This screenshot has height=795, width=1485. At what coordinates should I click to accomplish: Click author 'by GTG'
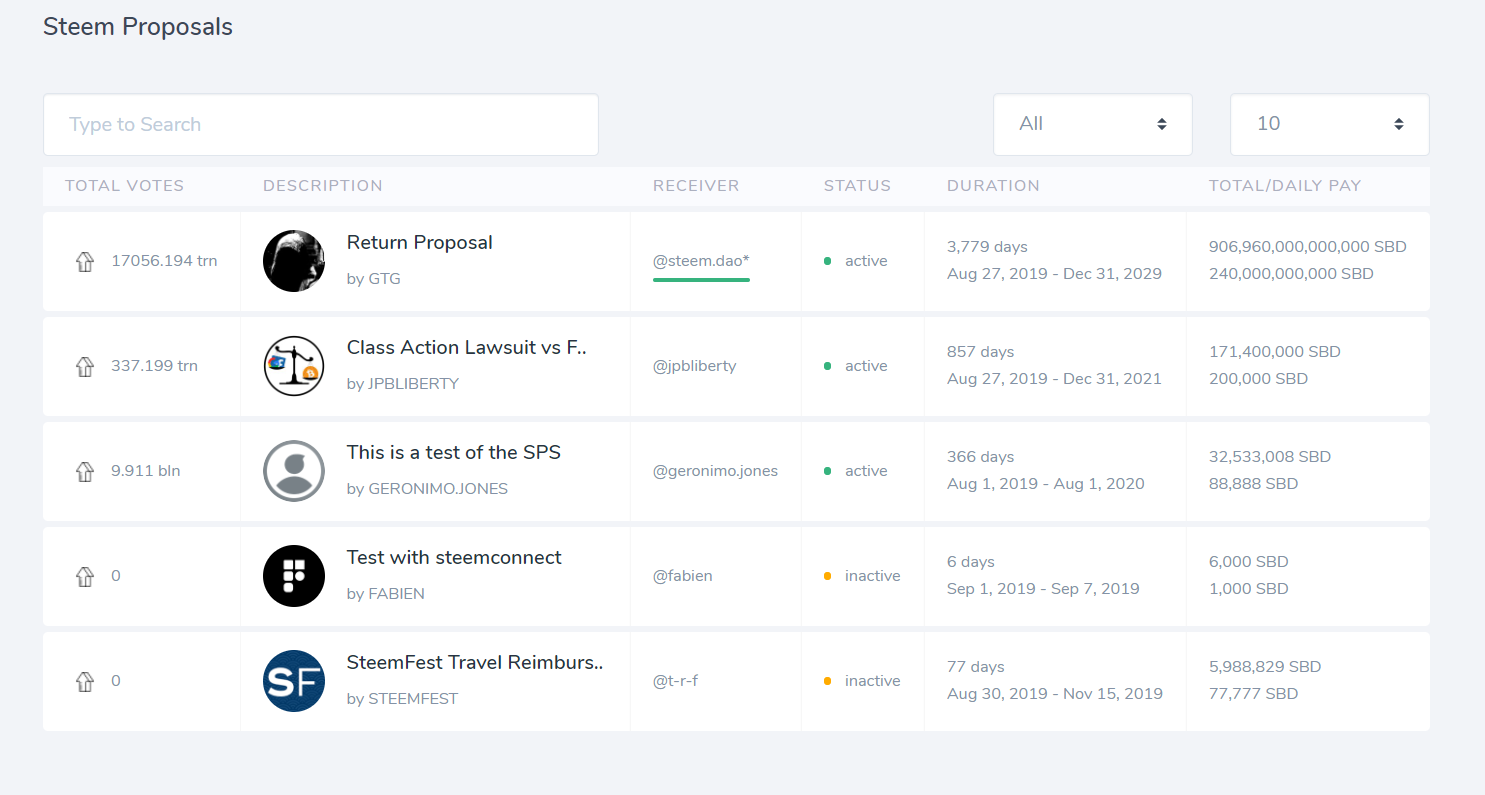(374, 279)
